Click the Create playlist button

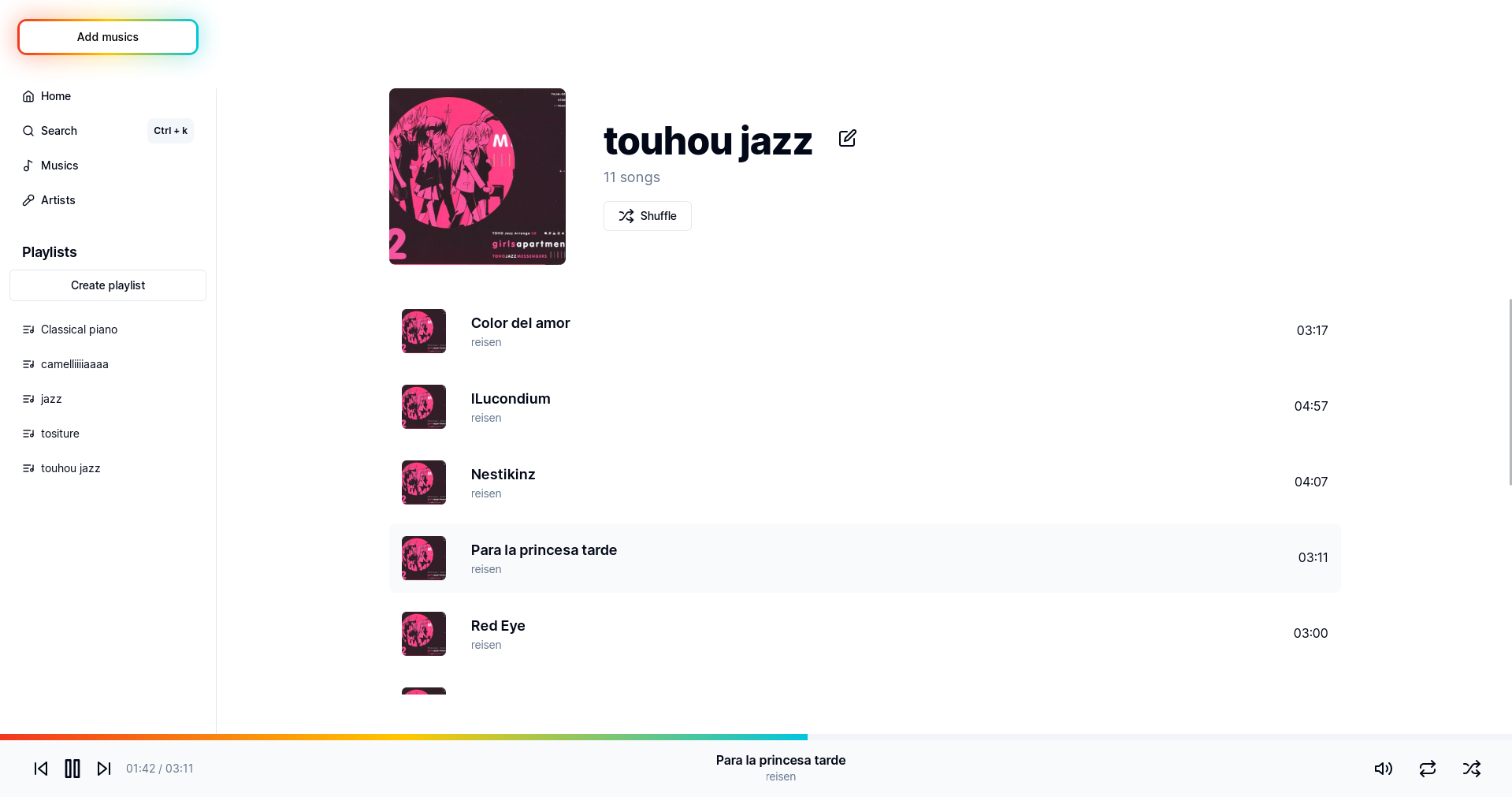(108, 285)
